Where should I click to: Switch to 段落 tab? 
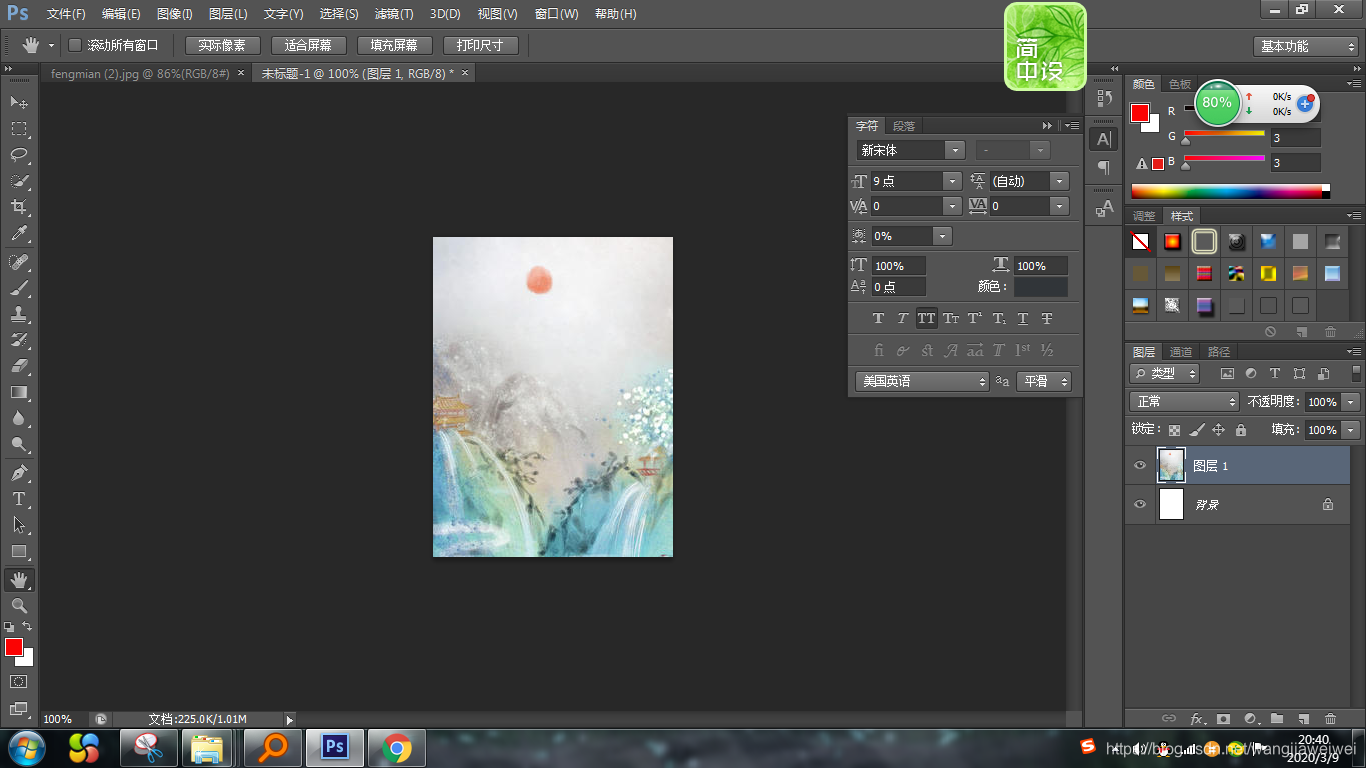click(904, 126)
